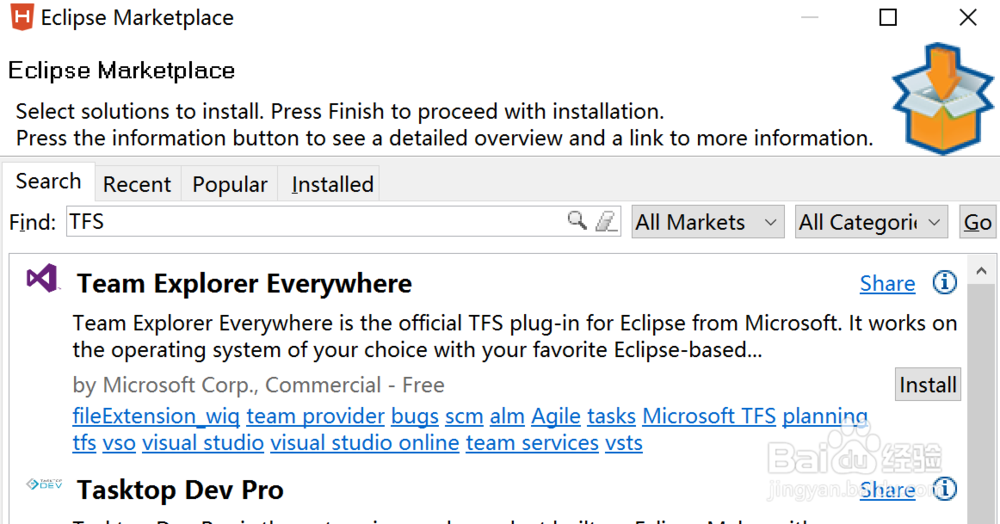Maximize the Eclipse Marketplace window
1000x524 pixels.
click(888, 17)
